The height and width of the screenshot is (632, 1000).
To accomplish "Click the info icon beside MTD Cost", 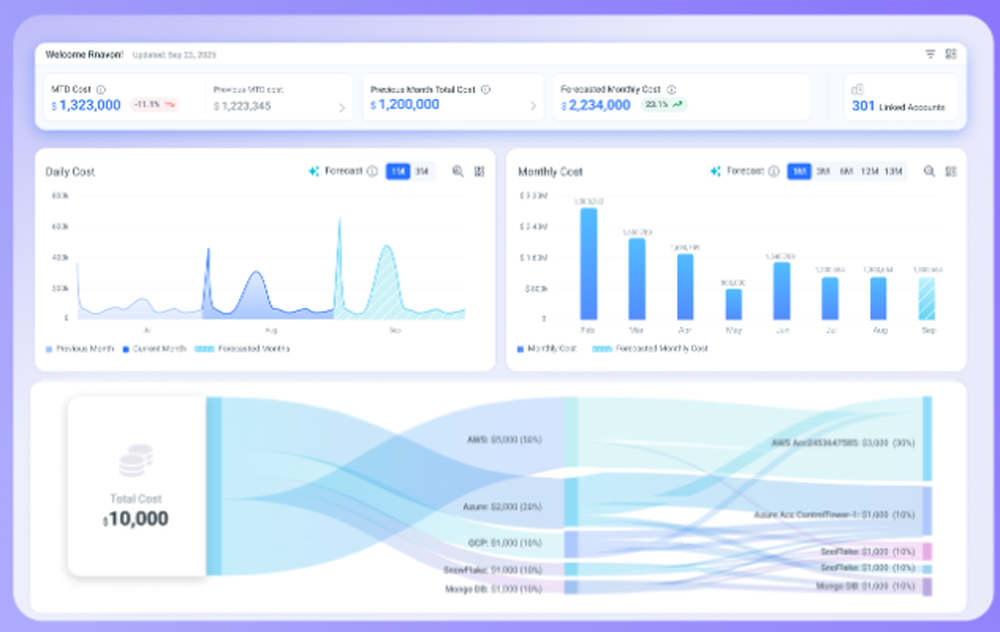I will [x=101, y=90].
